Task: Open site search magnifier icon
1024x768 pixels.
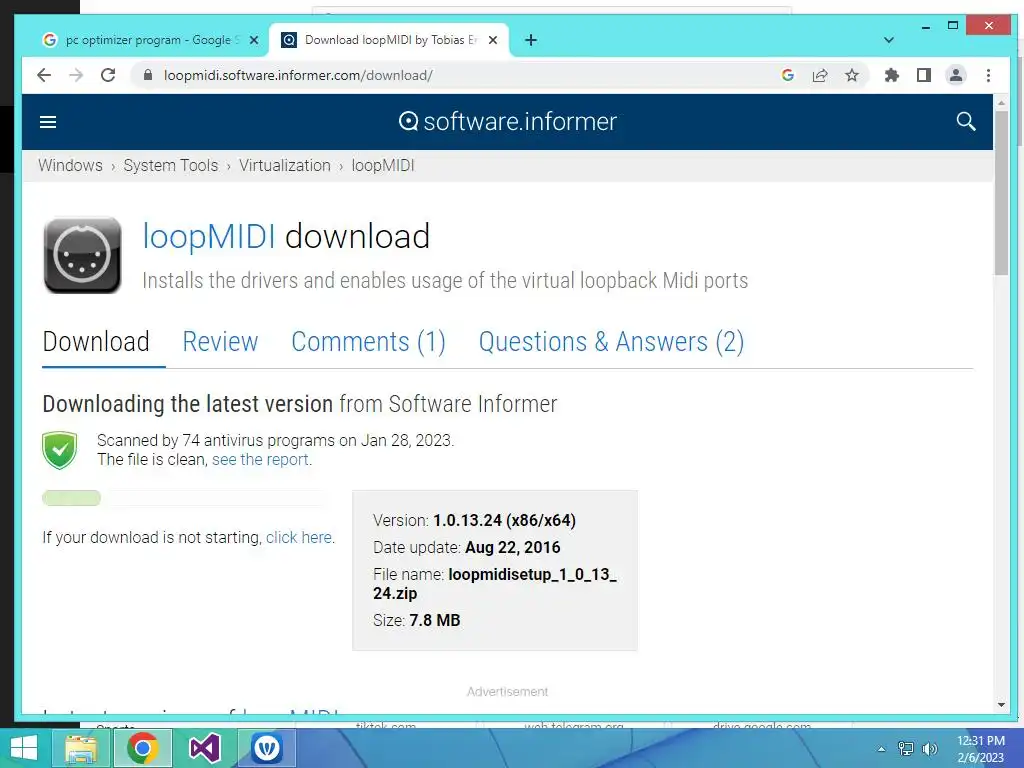Action: pyautogui.click(x=966, y=121)
